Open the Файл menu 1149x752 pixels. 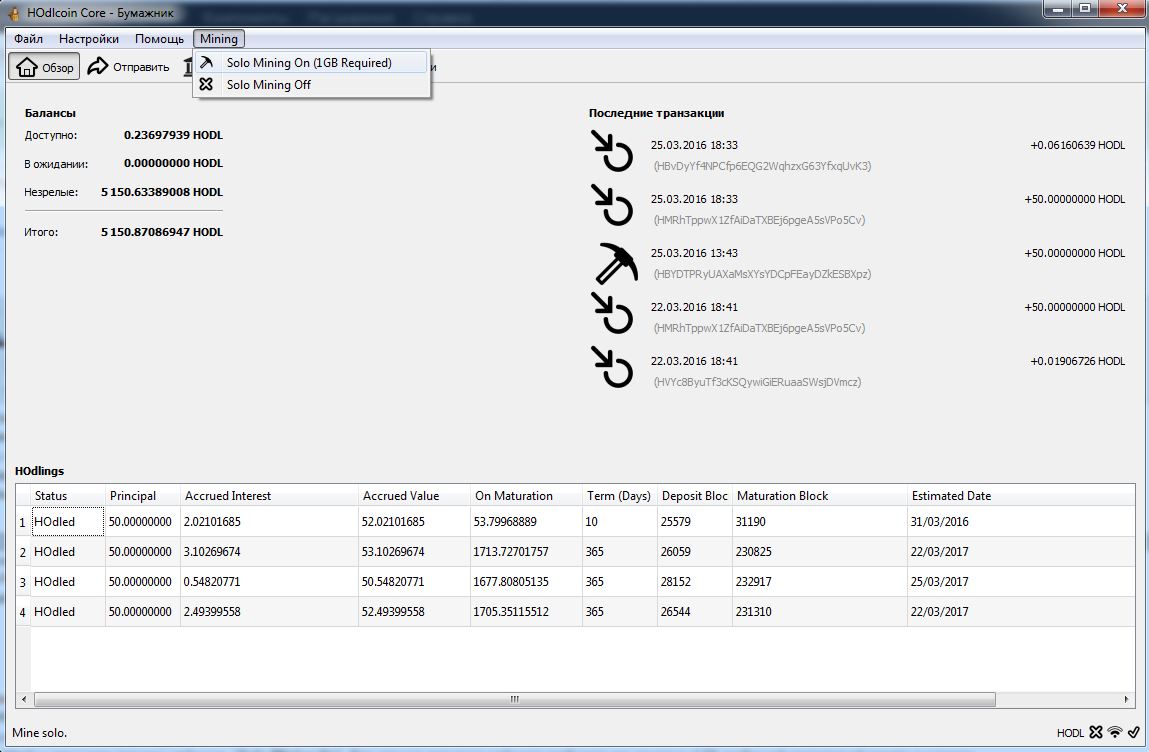click(x=28, y=39)
